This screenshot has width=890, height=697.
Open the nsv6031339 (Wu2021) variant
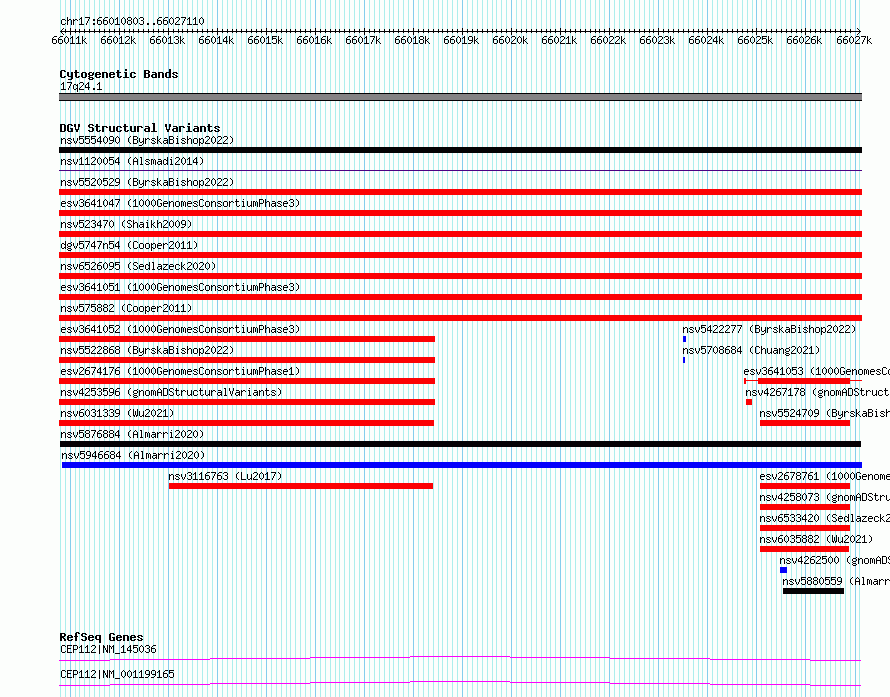117,413
